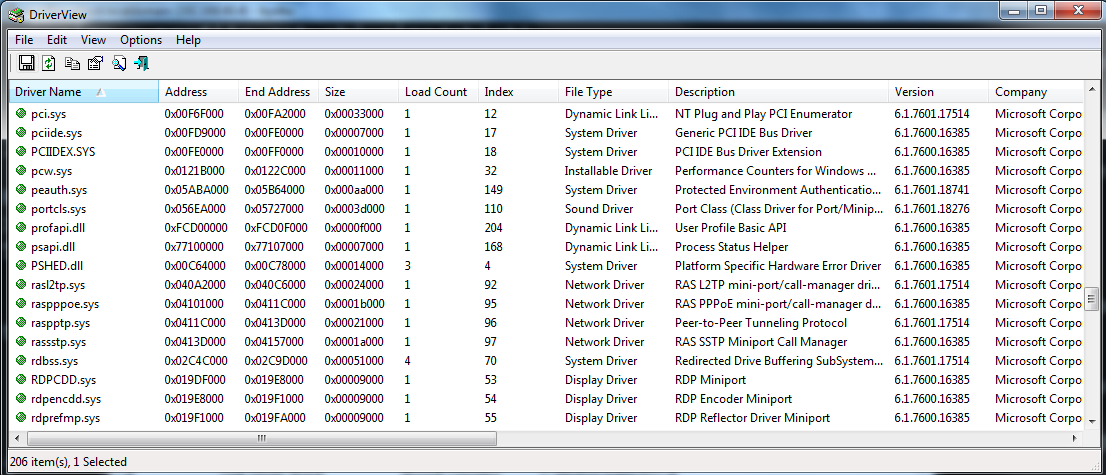Sort by the Address column header
The height and width of the screenshot is (475, 1106).
coord(199,92)
